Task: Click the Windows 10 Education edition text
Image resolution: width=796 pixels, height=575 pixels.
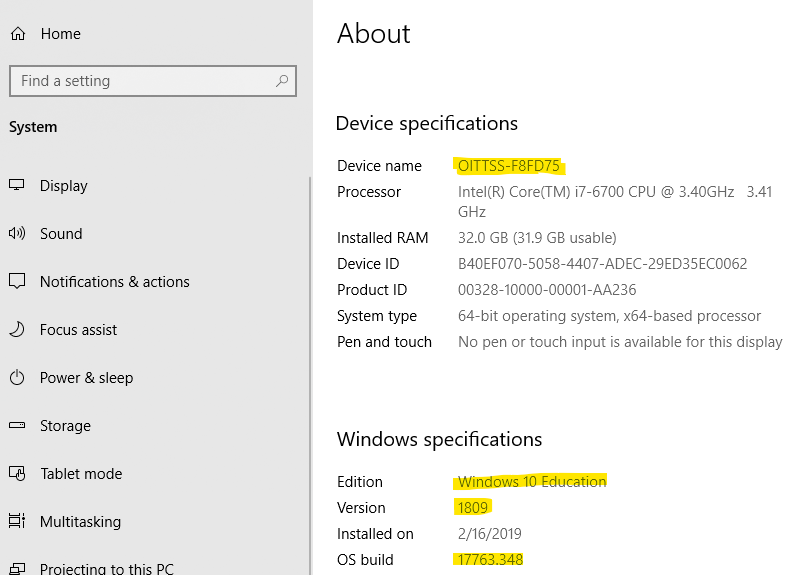Action: [x=532, y=482]
